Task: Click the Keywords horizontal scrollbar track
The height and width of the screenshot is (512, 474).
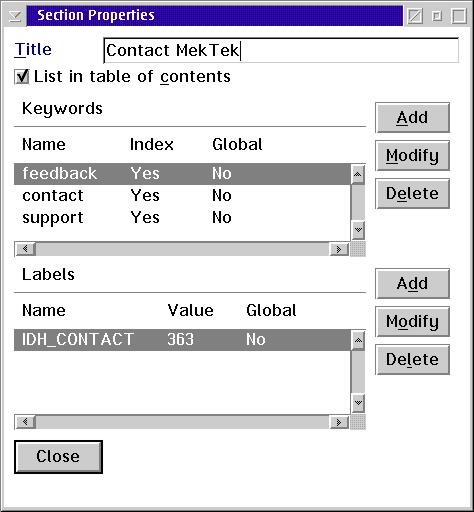Action: (x=182, y=249)
